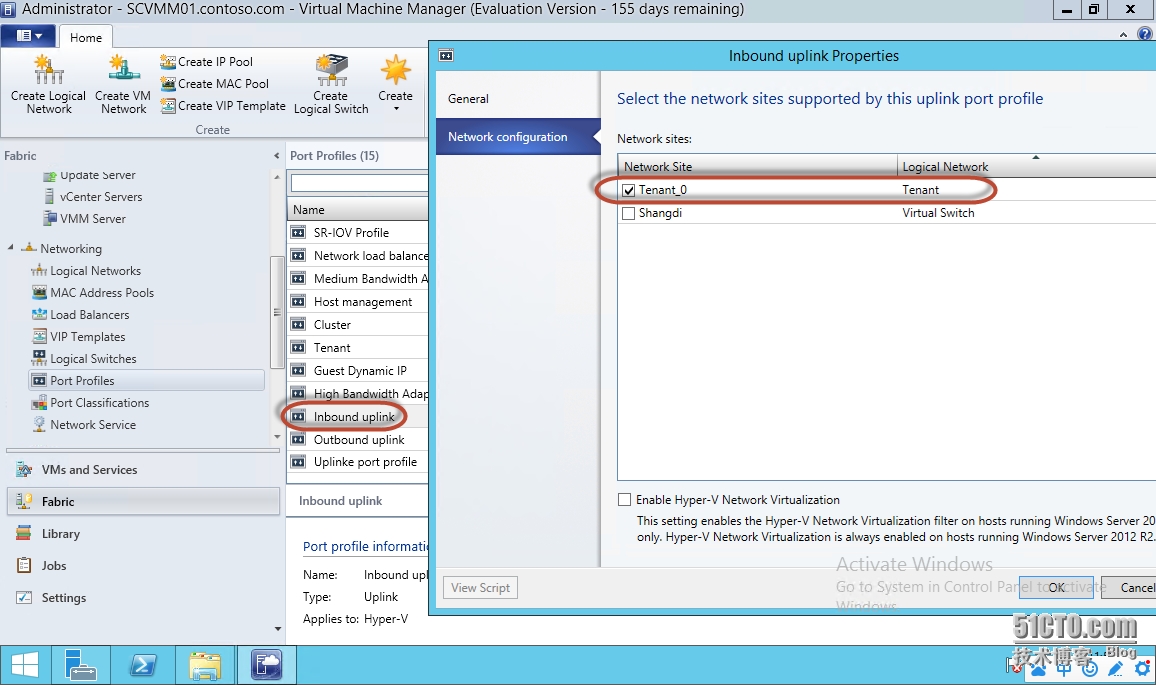Viewport: 1156px width, 685px height.
Task: Collapse the Fabric navigation pane
Action: tap(276, 156)
